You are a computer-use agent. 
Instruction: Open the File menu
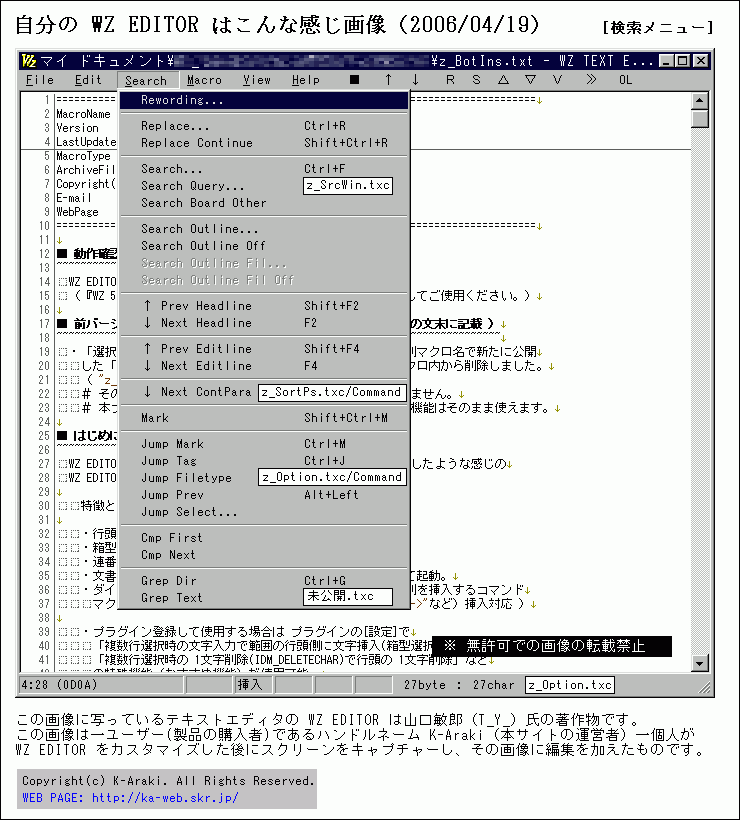pyautogui.click(x=40, y=80)
